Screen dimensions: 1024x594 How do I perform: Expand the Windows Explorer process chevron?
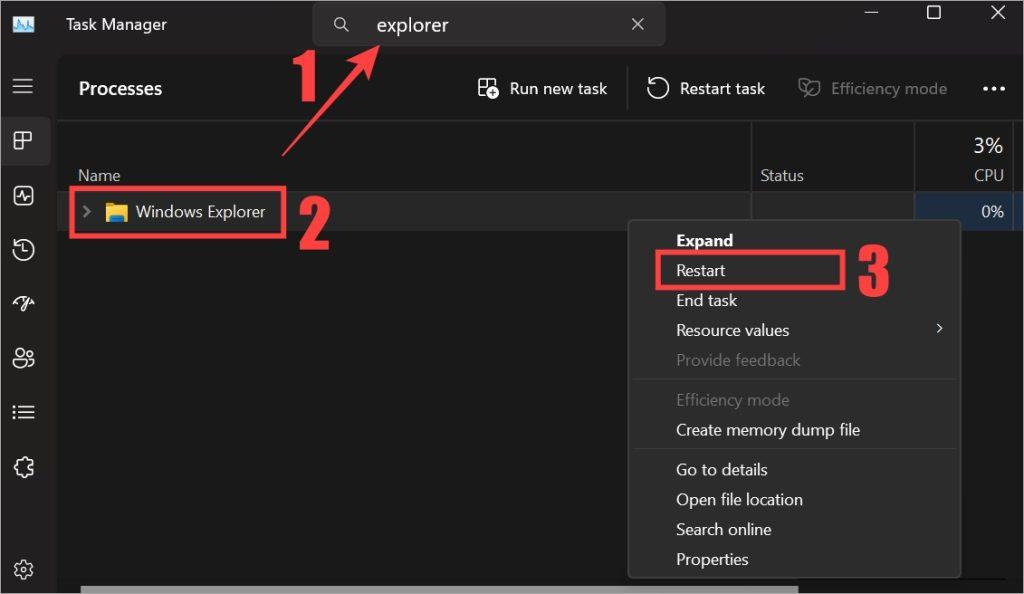coord(86,211)
